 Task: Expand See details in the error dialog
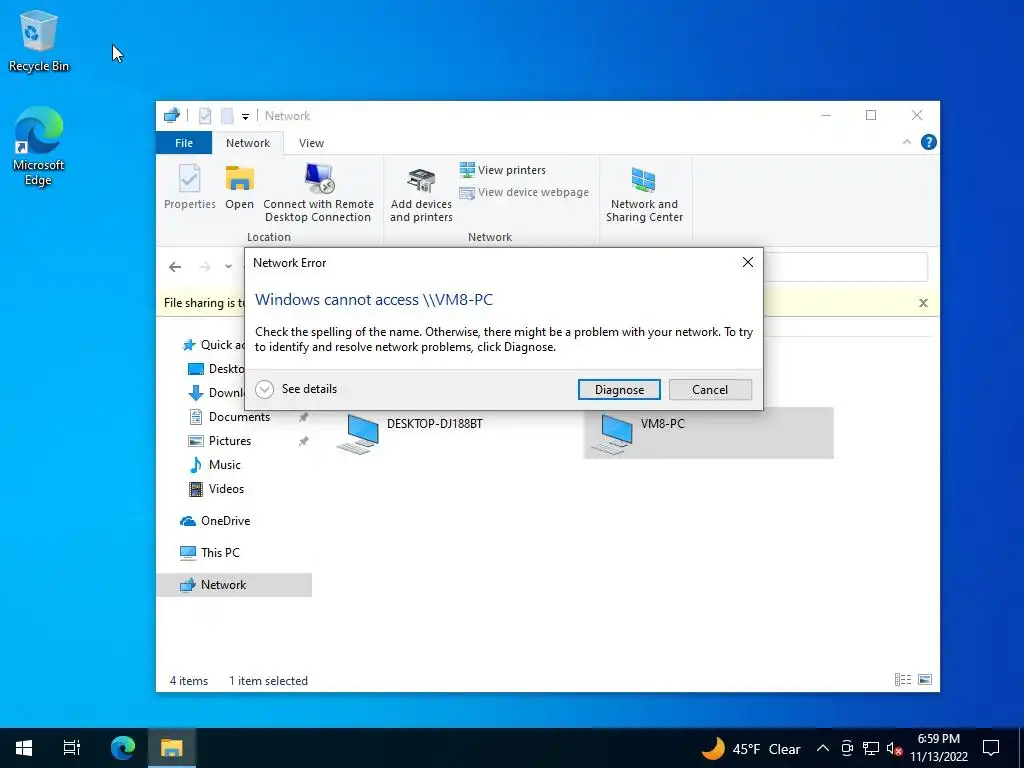pos(296,389)
